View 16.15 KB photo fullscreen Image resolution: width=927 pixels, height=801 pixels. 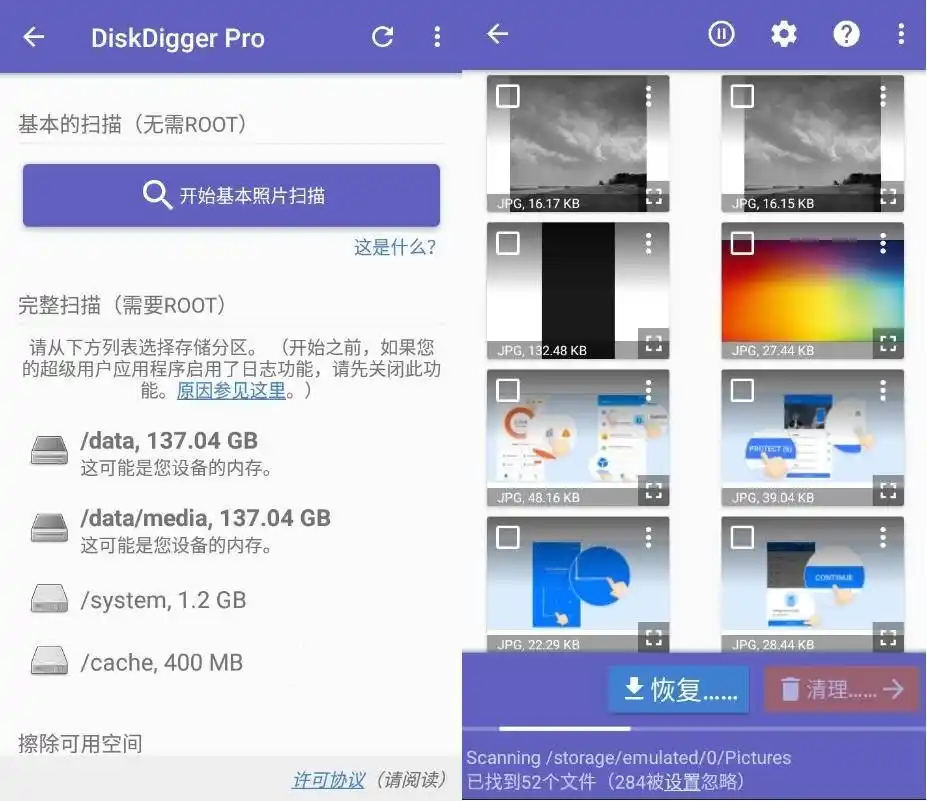(888, 196)
